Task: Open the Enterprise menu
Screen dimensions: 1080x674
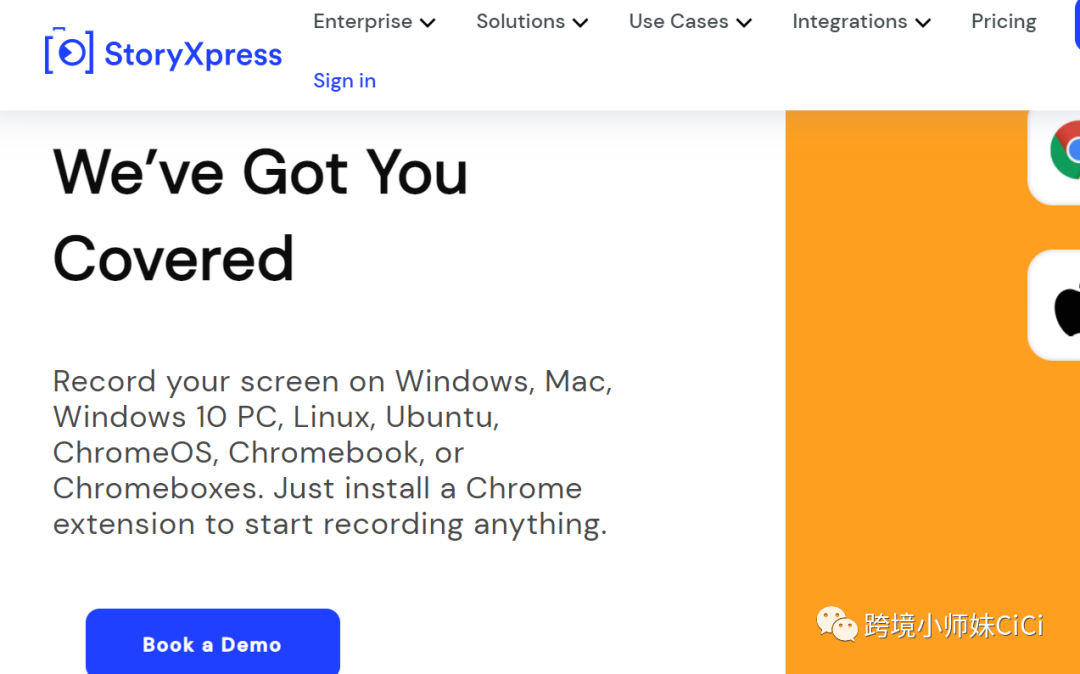Action: tap(362, 22)
